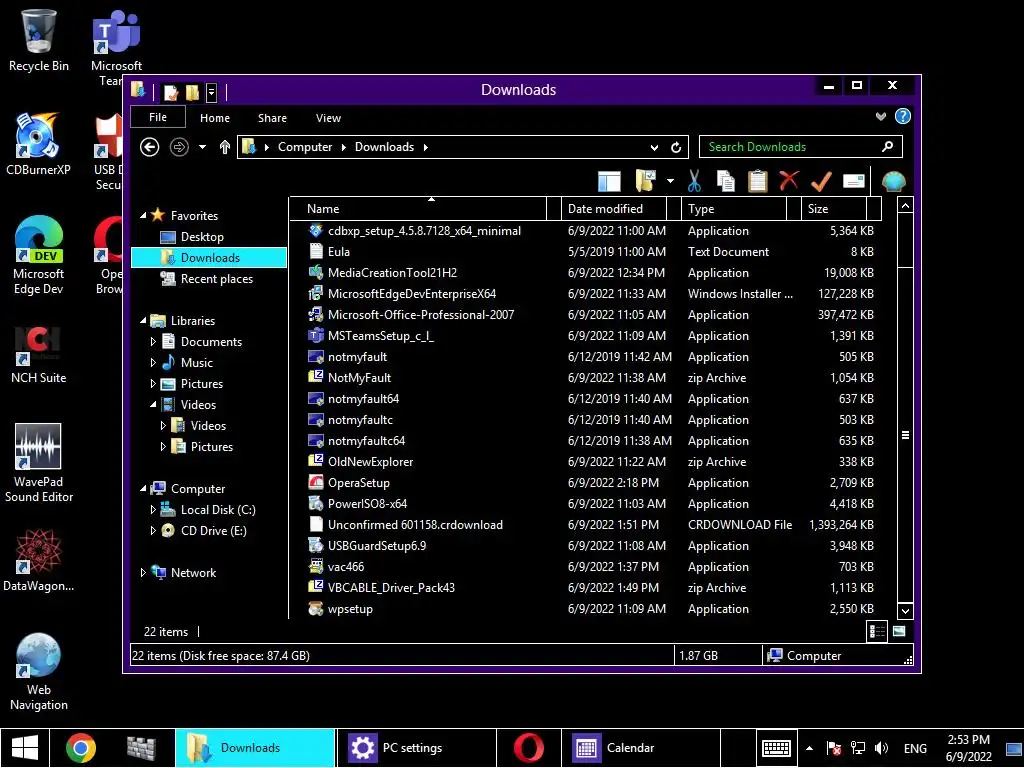Screen dimensions: 1024x768
Task: Sort files by Date modified column
Action: 614,209
